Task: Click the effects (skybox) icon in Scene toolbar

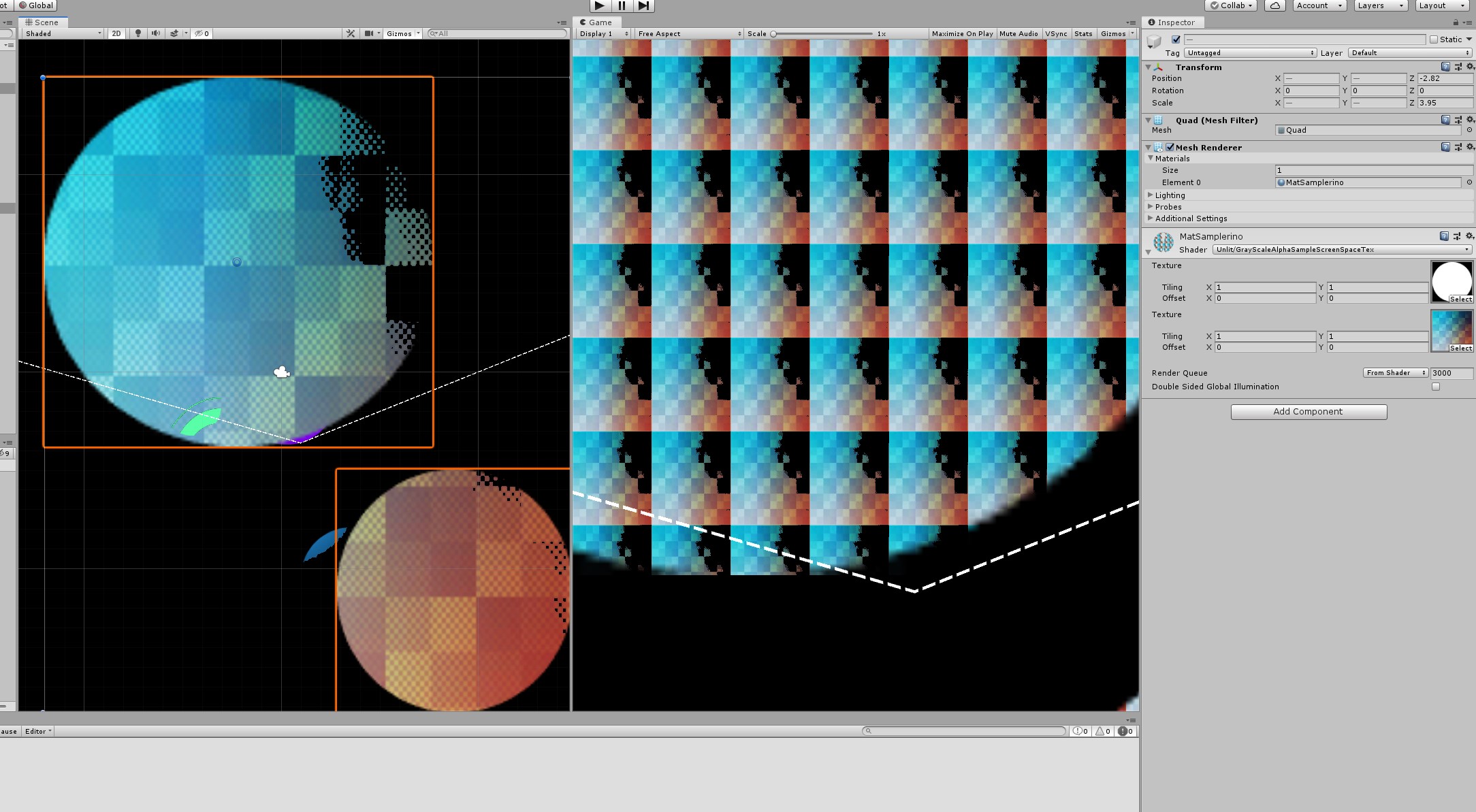Action: pos(174,33)
